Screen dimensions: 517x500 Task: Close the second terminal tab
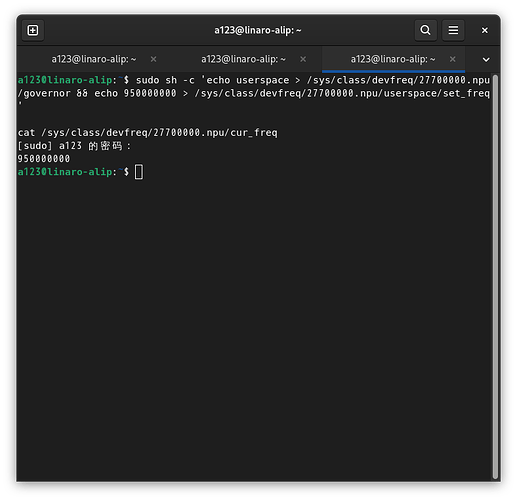coord(303,59)
